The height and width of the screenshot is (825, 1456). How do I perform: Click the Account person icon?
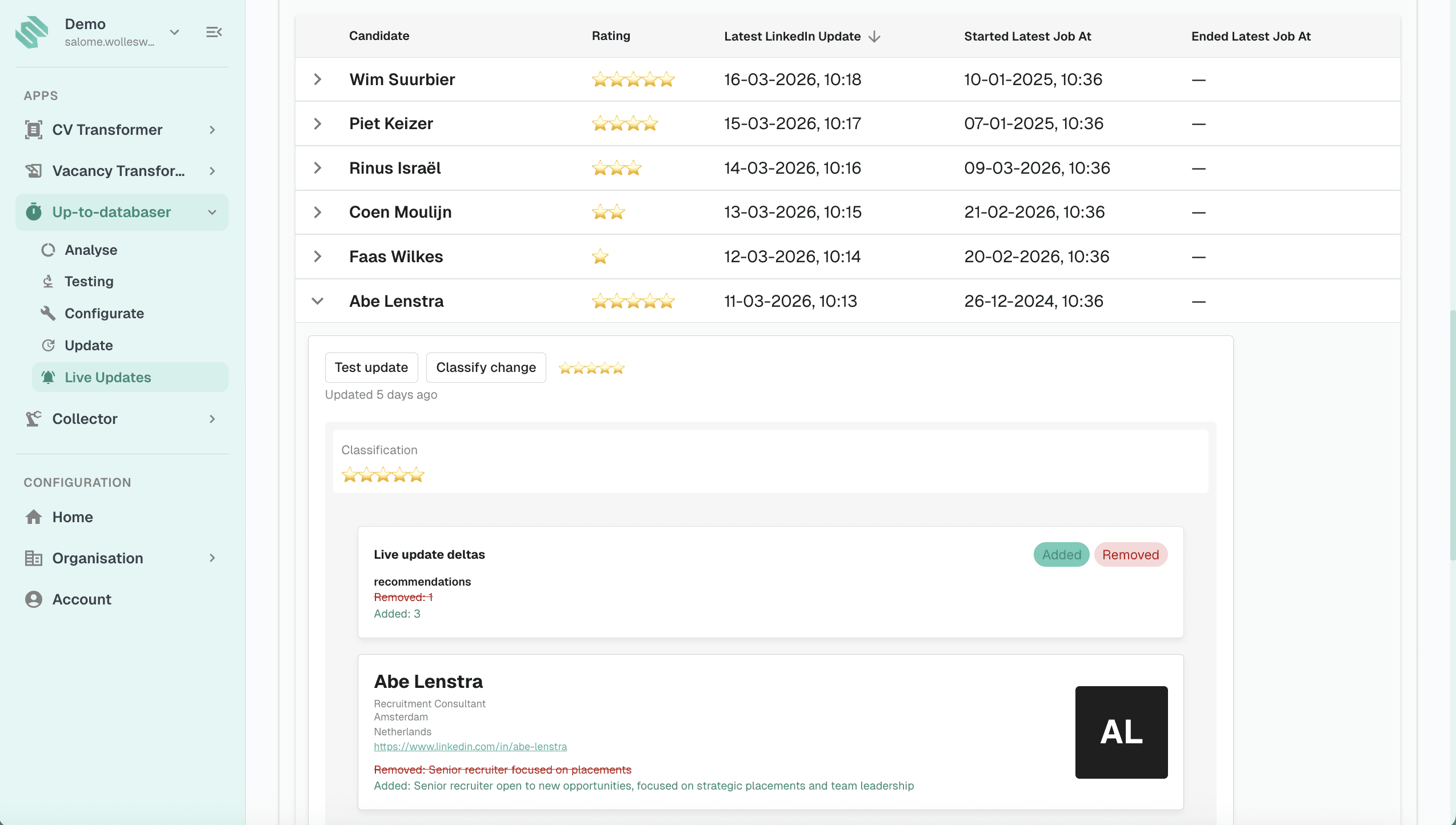34,599
